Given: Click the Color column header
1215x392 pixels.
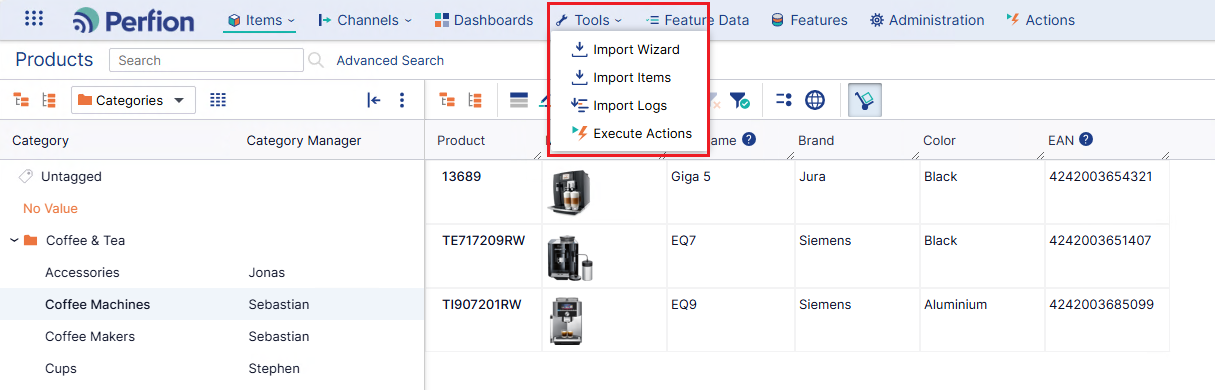Looking at the screenshot, I should 939,141.
